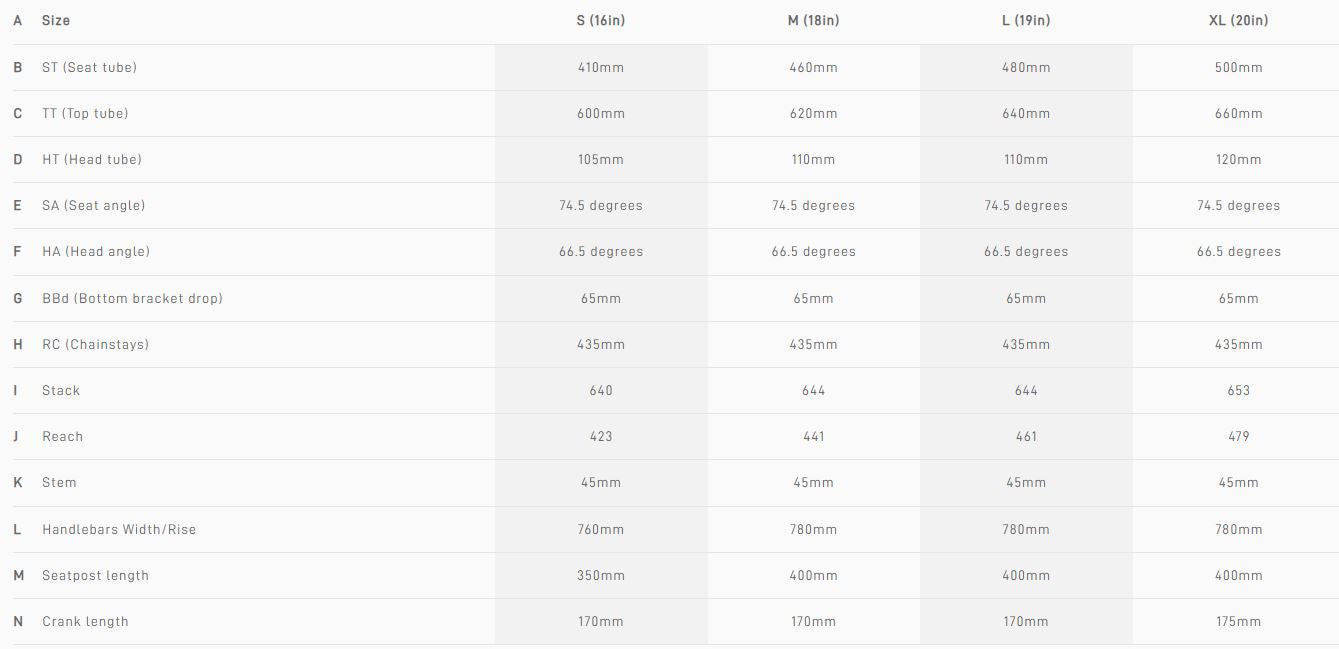Click the RC (Chainstays) row label

(x=95, y=345)
